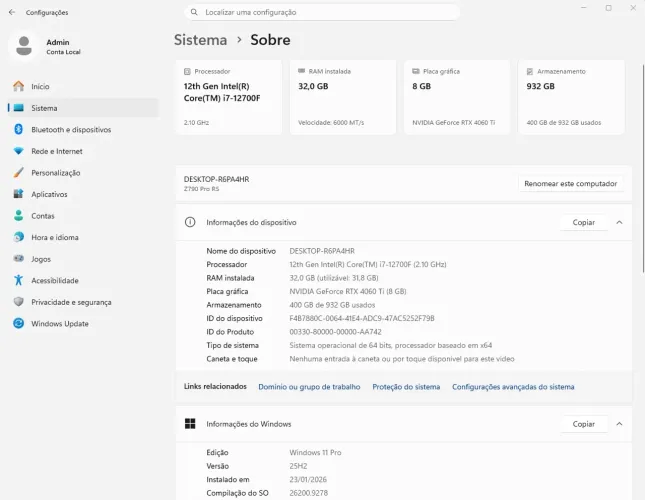Click the Caneta e toque value text
645x500 pixels.
point(401,359)
